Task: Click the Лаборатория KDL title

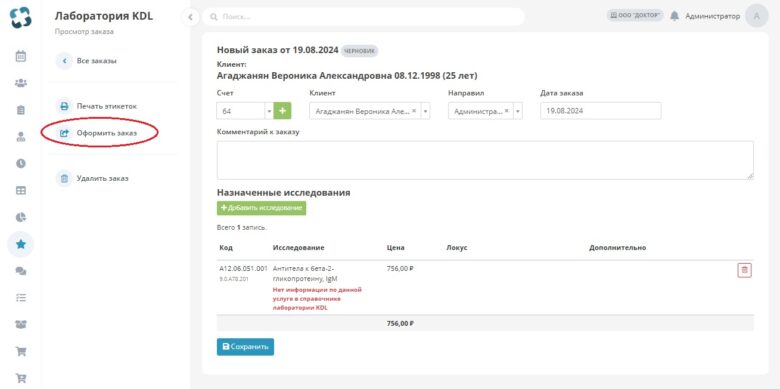Action: 103,16
